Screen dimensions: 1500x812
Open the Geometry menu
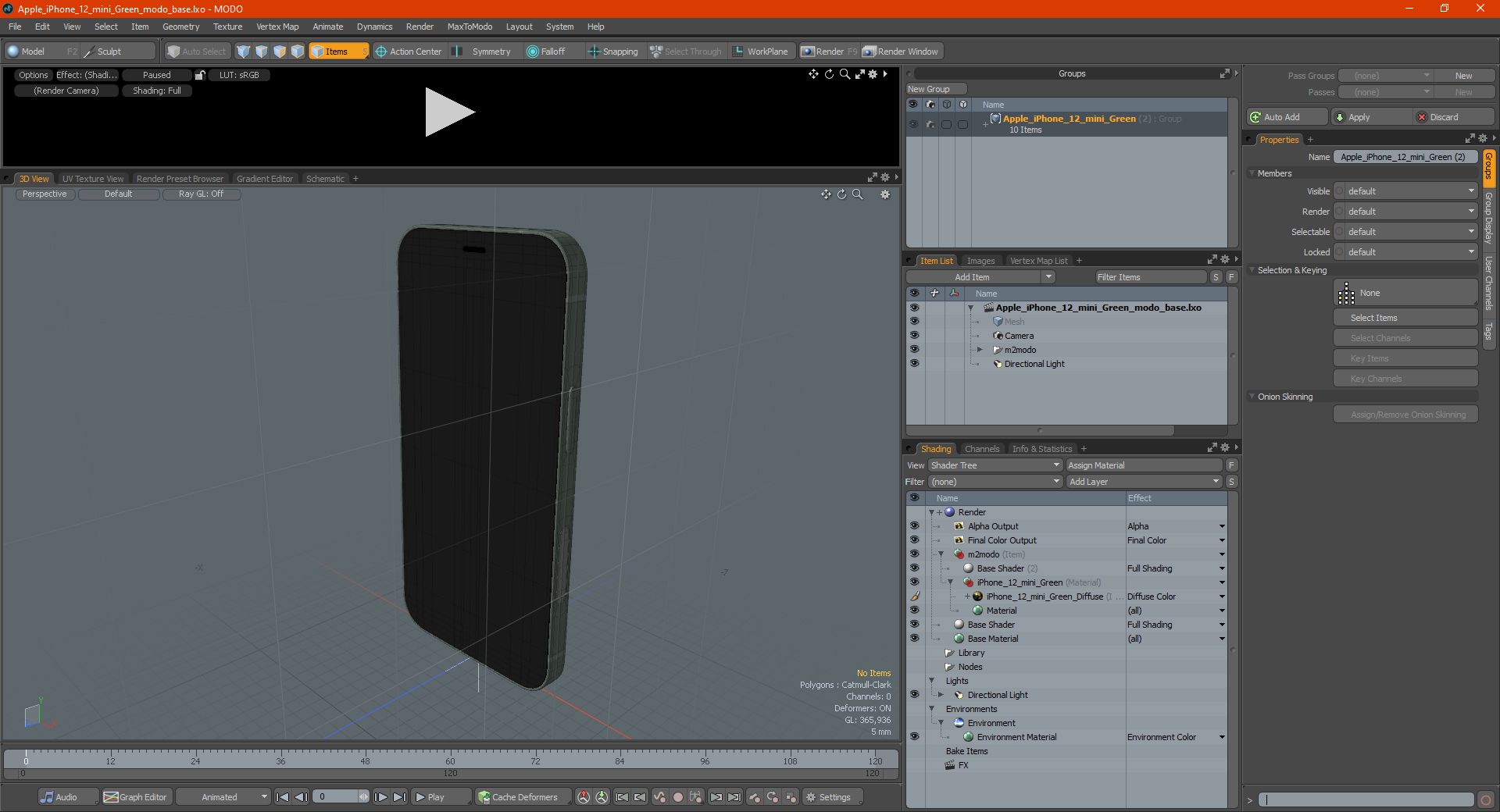coord(180,27)
